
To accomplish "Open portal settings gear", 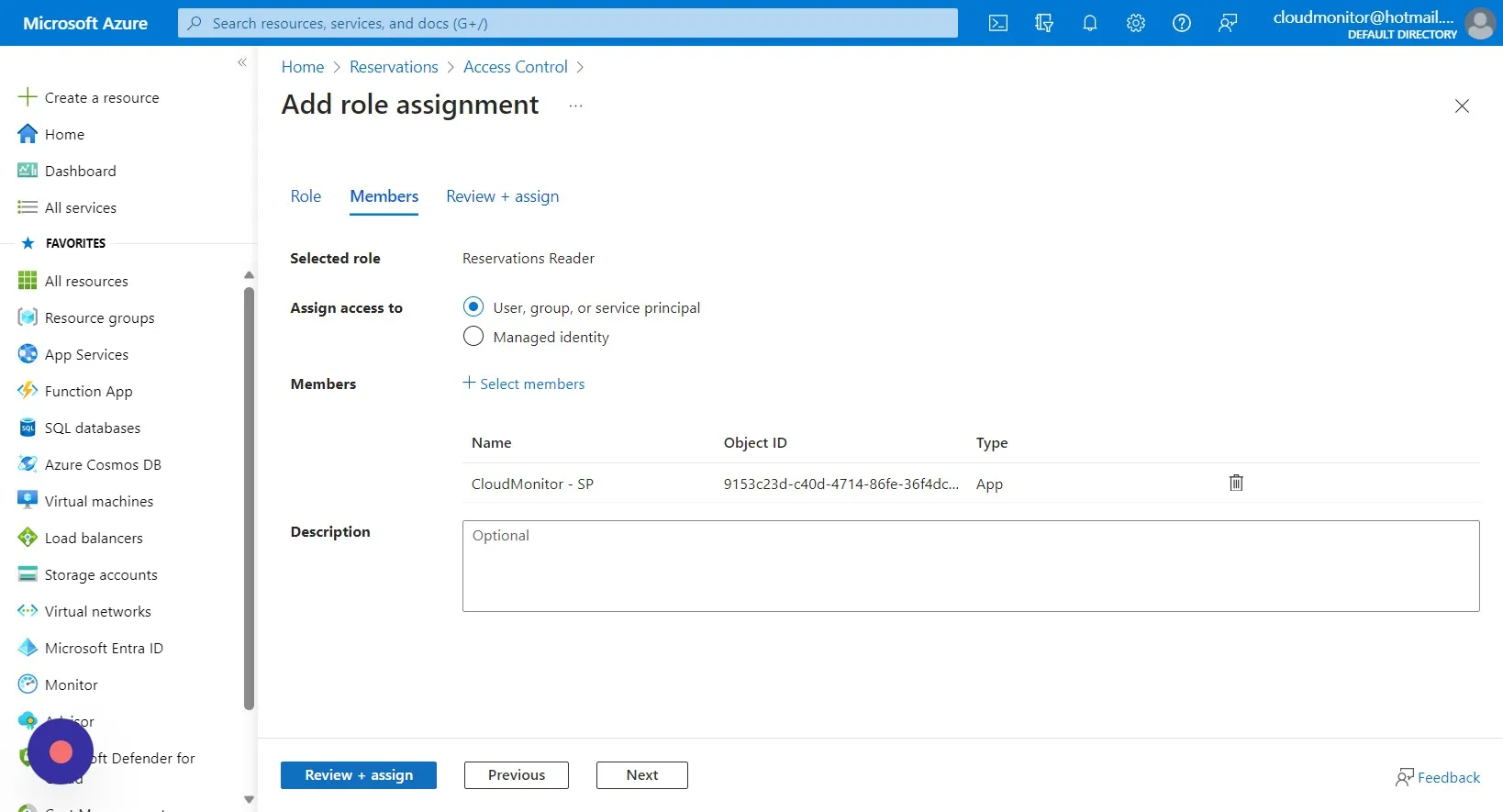I will click(1136, 23).
